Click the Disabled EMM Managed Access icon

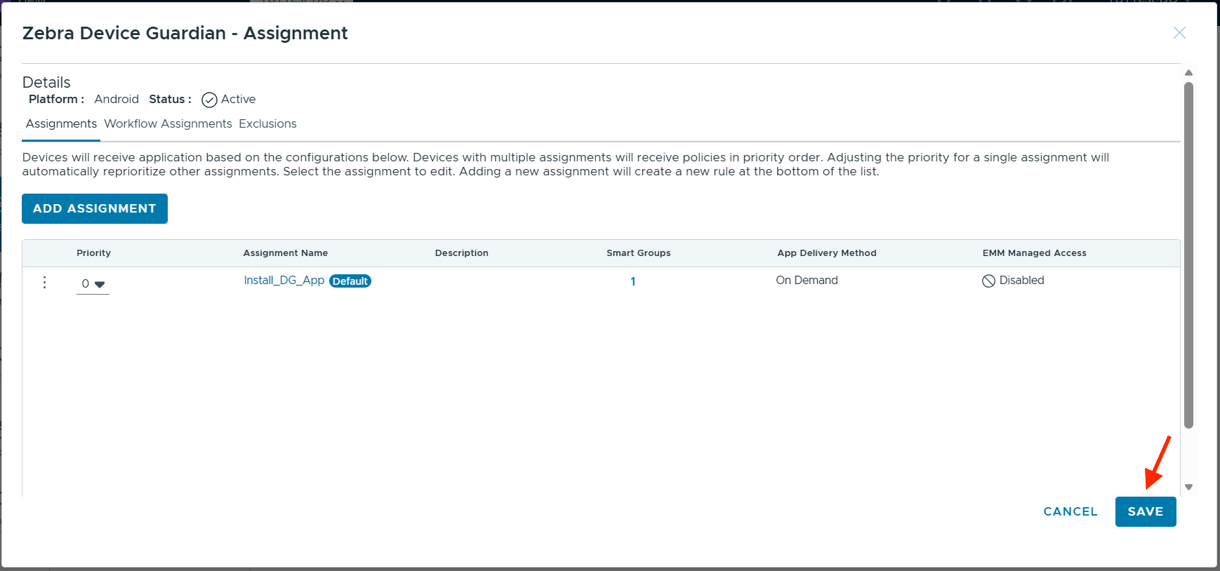[988, 281]
